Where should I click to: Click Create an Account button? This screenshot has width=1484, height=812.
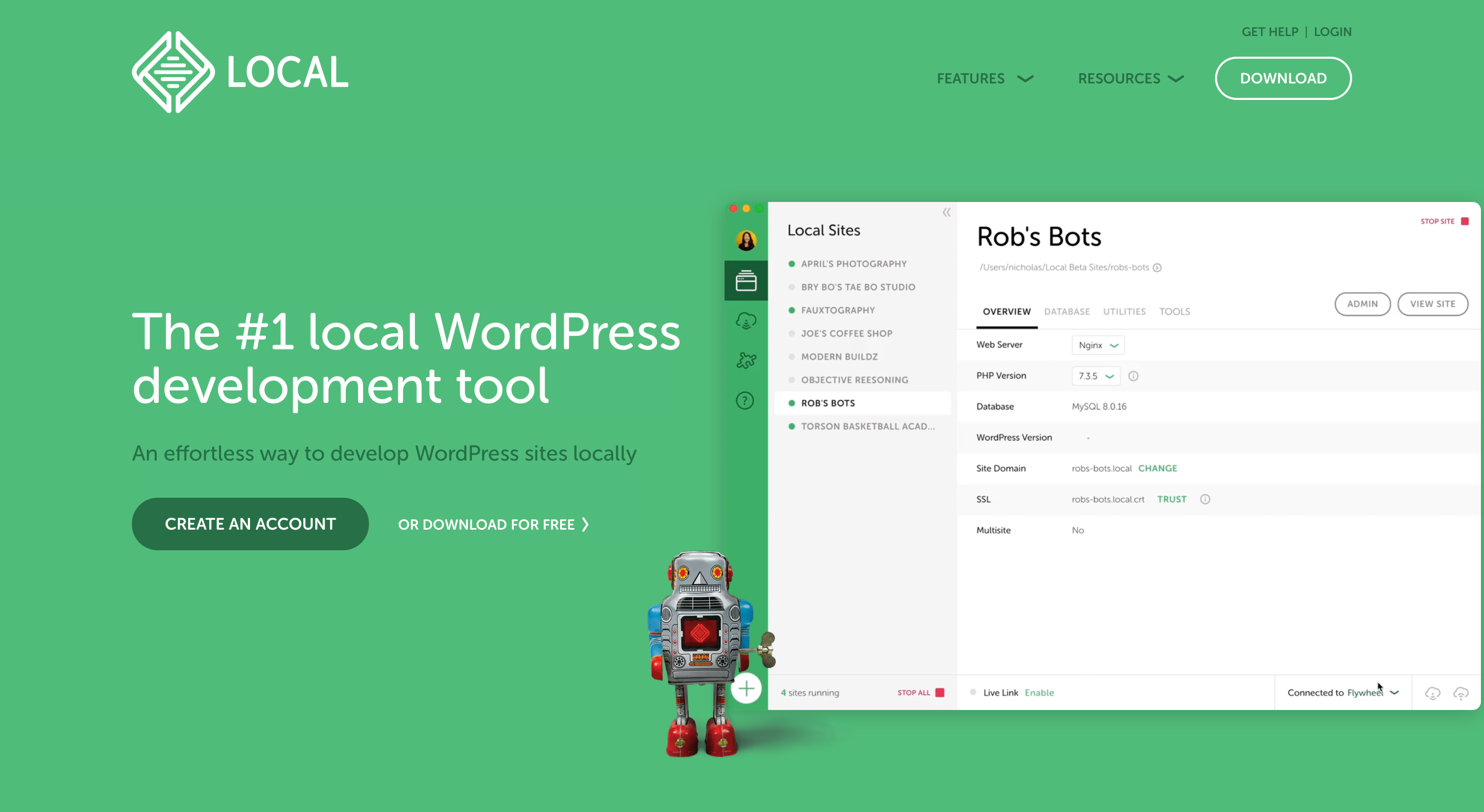point(250,524)
